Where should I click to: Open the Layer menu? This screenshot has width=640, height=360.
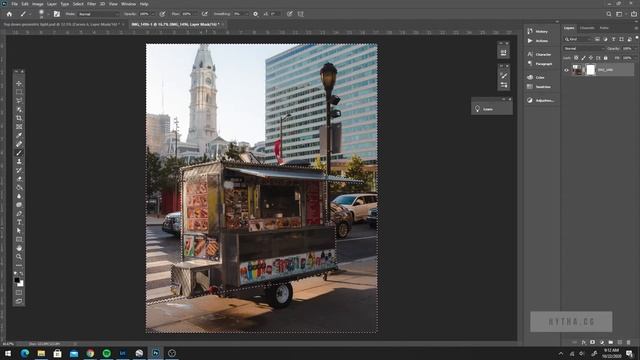(52, 4)
